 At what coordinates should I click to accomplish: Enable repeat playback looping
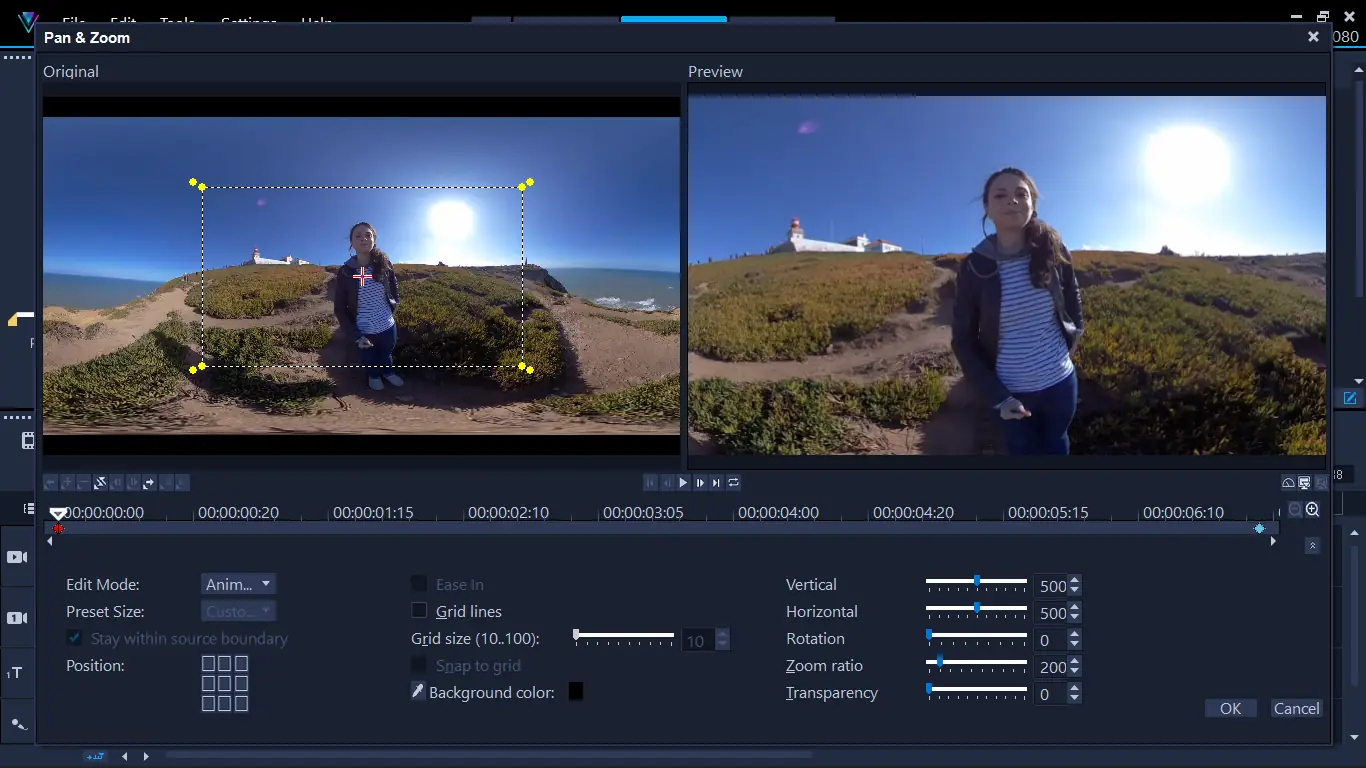[x=731, y=482]
